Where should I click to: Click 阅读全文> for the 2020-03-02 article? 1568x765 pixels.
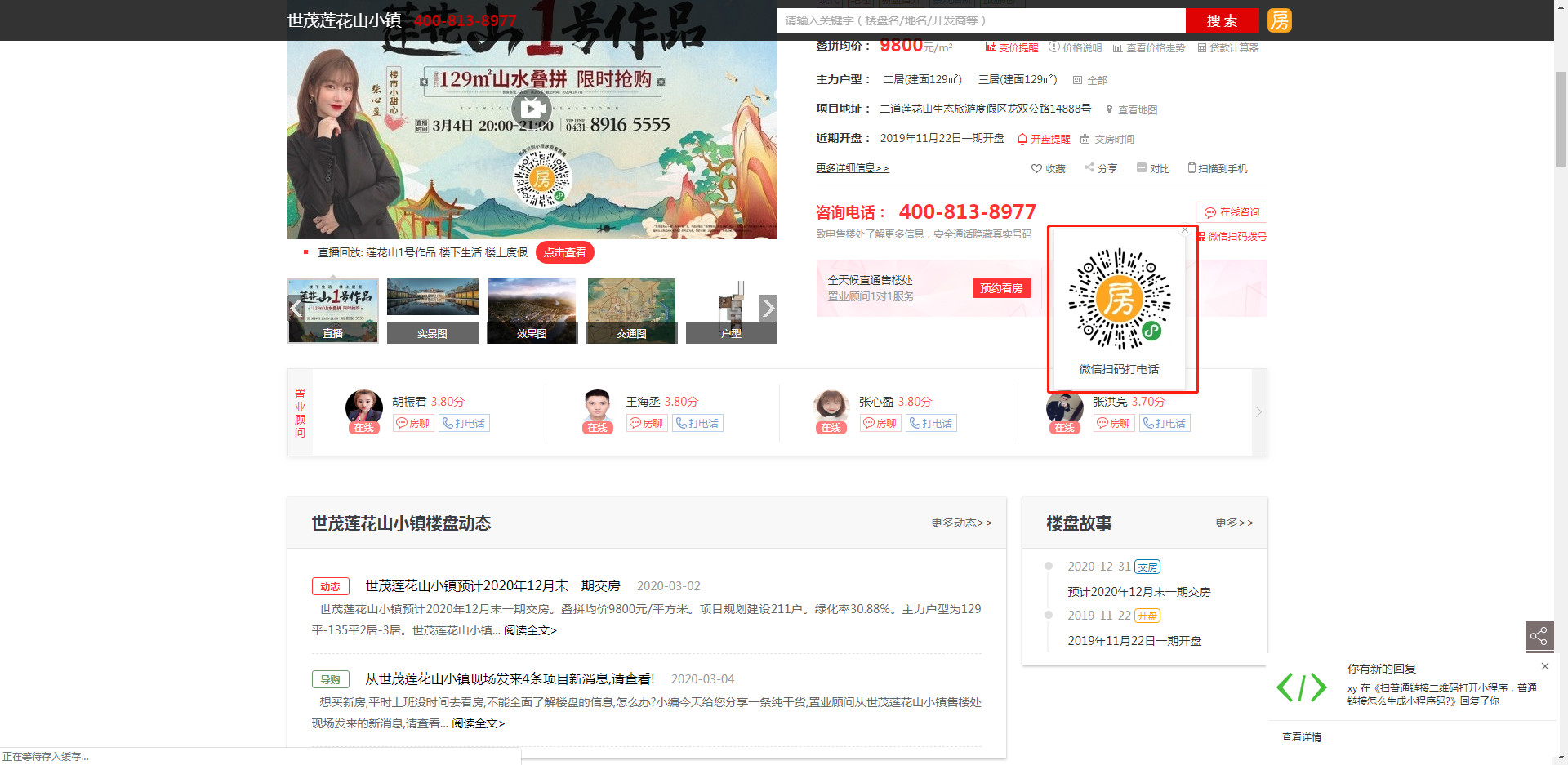(x=530, y=630)
